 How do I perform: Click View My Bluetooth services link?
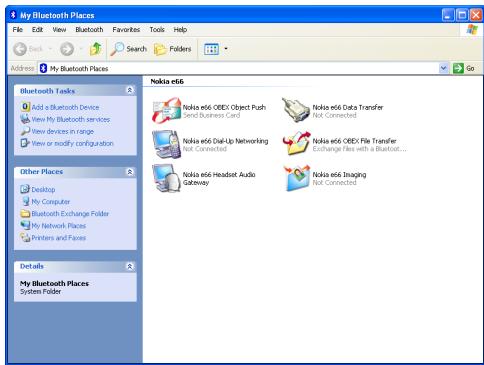pyautogui.click(x=71, y=119)
